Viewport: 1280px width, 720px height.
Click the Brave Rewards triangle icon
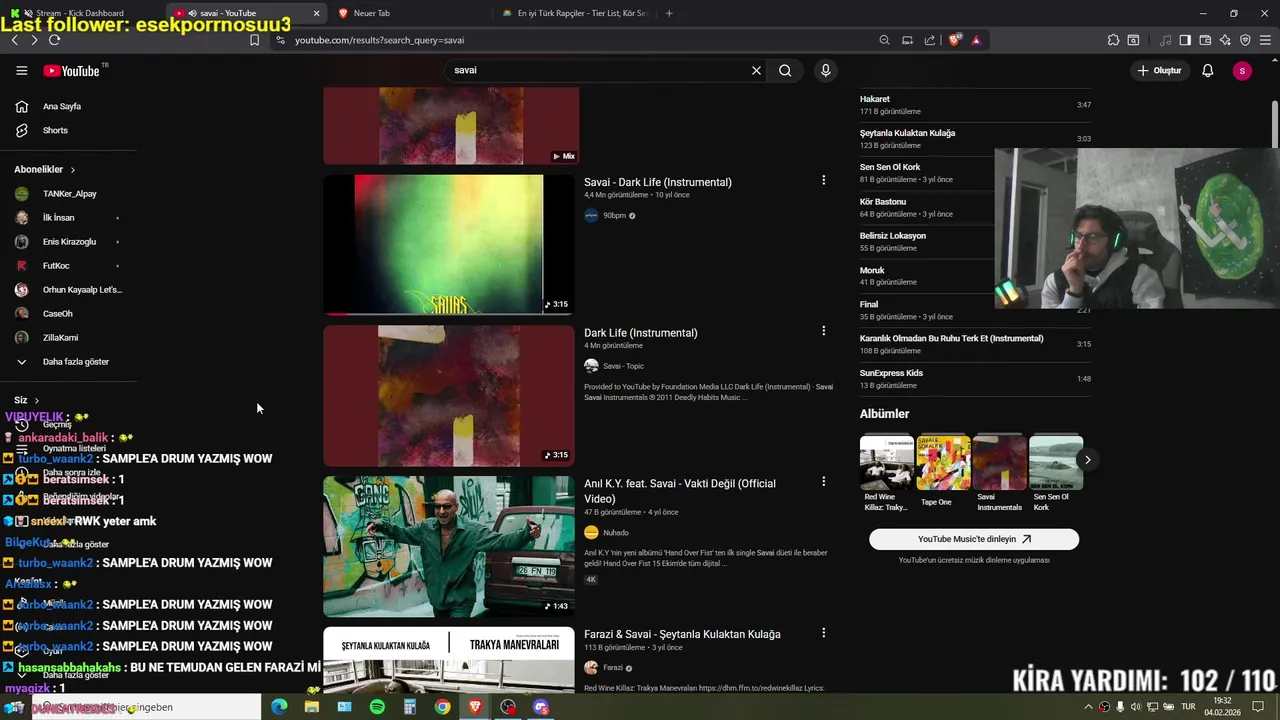(x=976, y=40)
